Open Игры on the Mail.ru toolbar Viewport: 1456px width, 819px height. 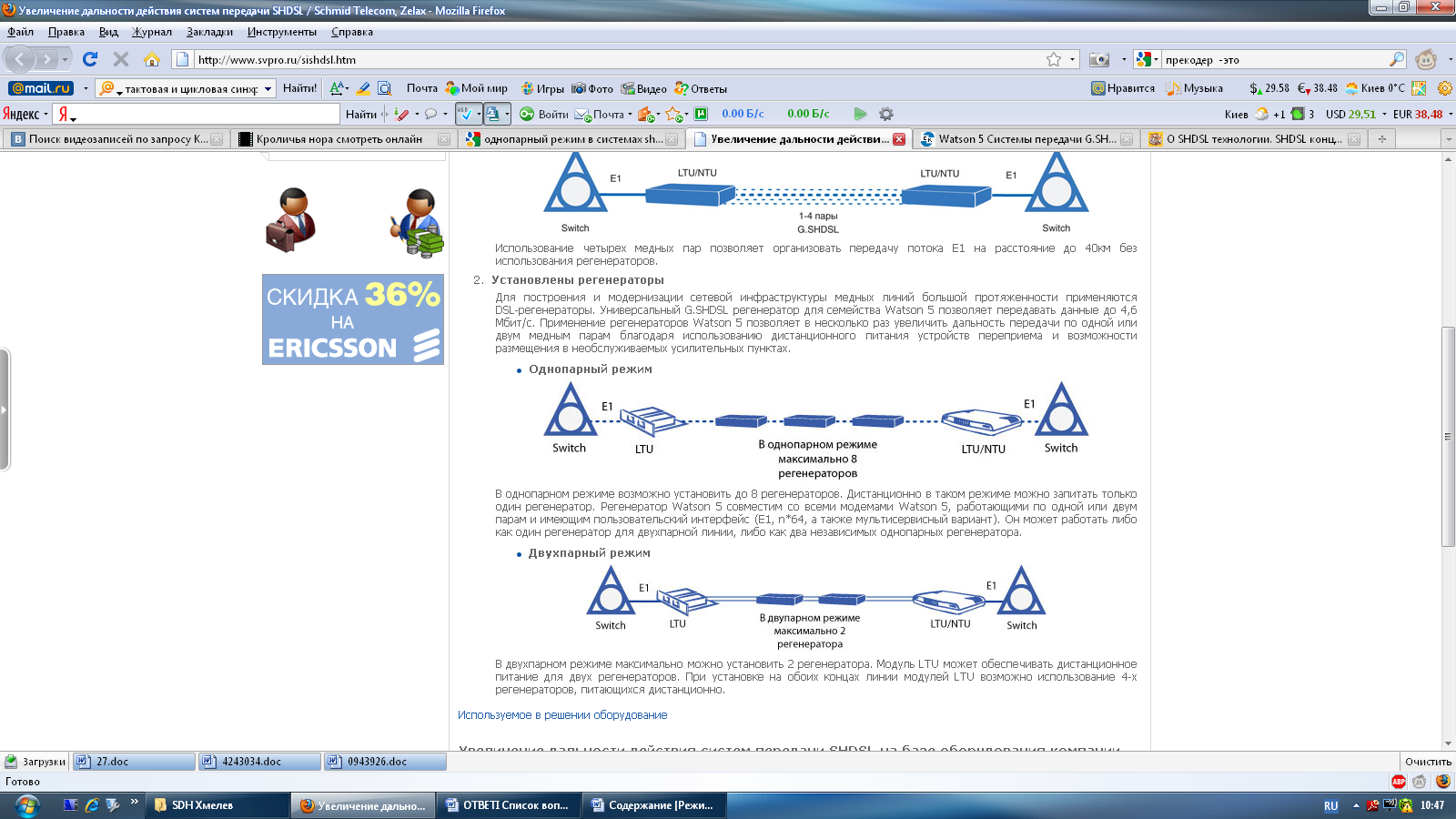[542, 88]
